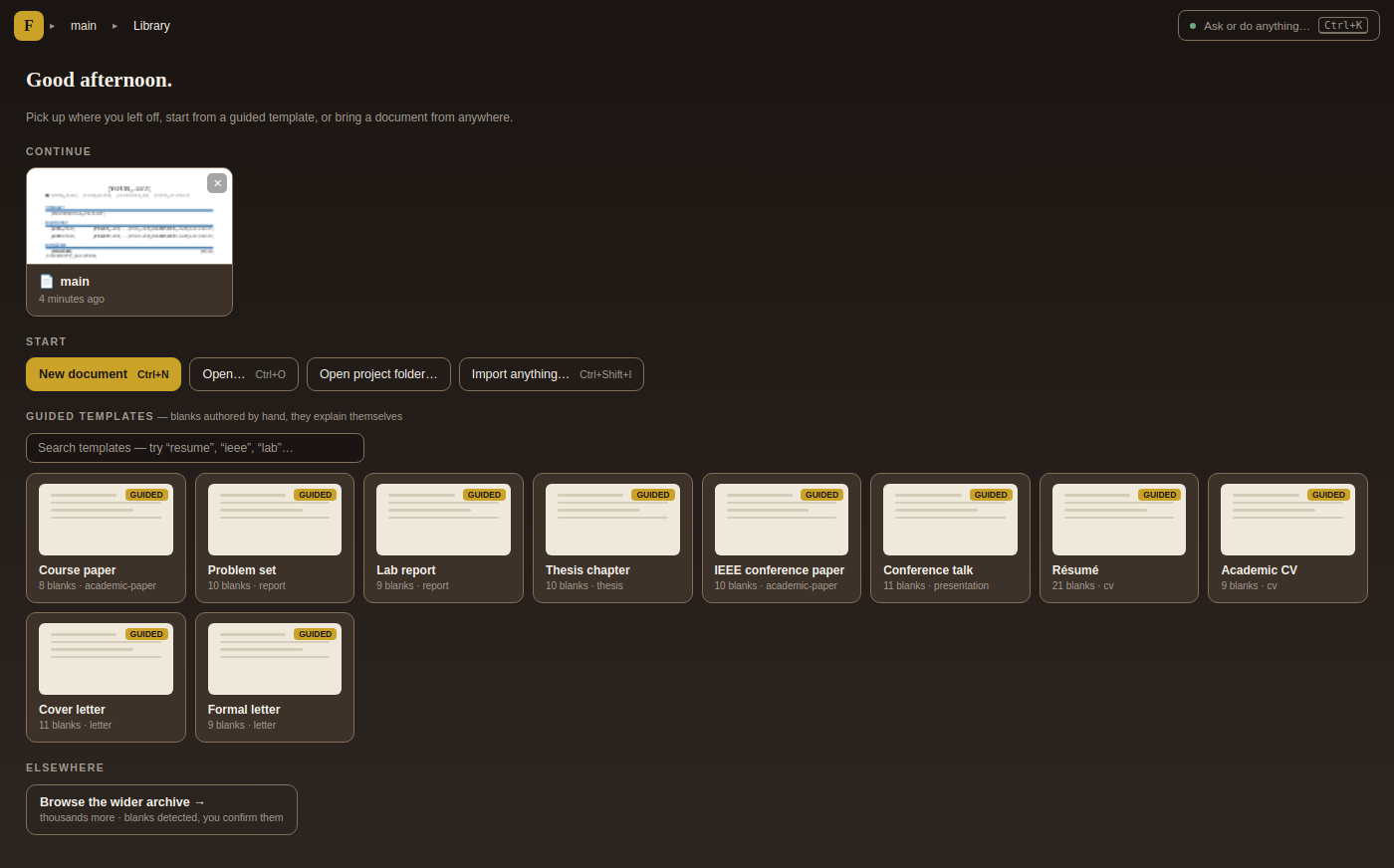The image size is (1394, 868).
Task: Click the document icon beside main
Action: (x=46, y=282)
